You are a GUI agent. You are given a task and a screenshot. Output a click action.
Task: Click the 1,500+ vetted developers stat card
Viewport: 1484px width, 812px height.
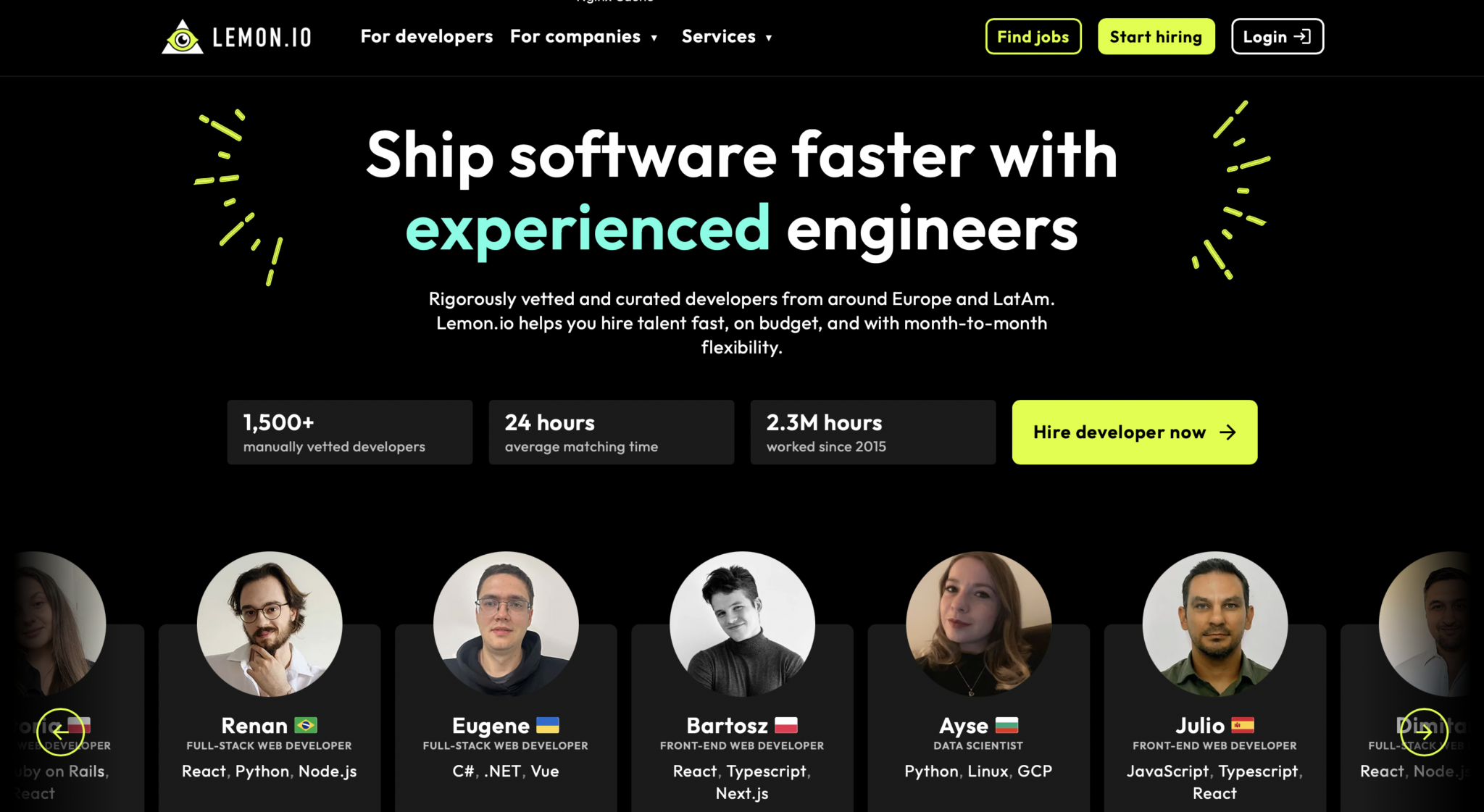[x=350, y=432]
